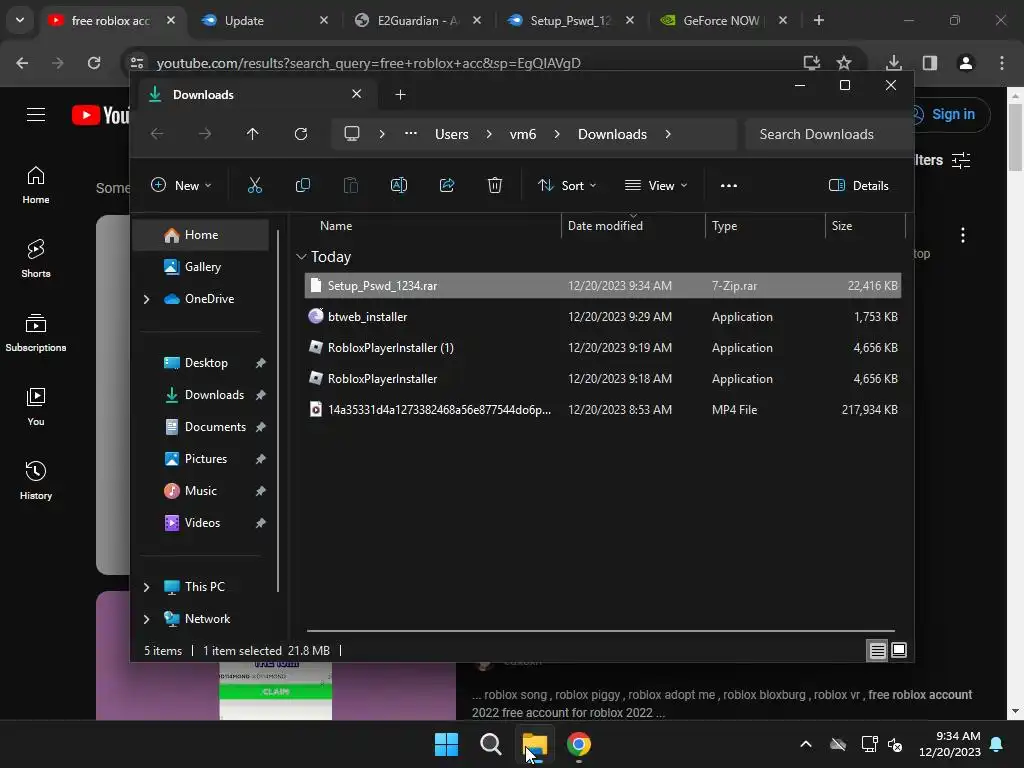Click the Search Downloads field

click(x=829, y=134)
